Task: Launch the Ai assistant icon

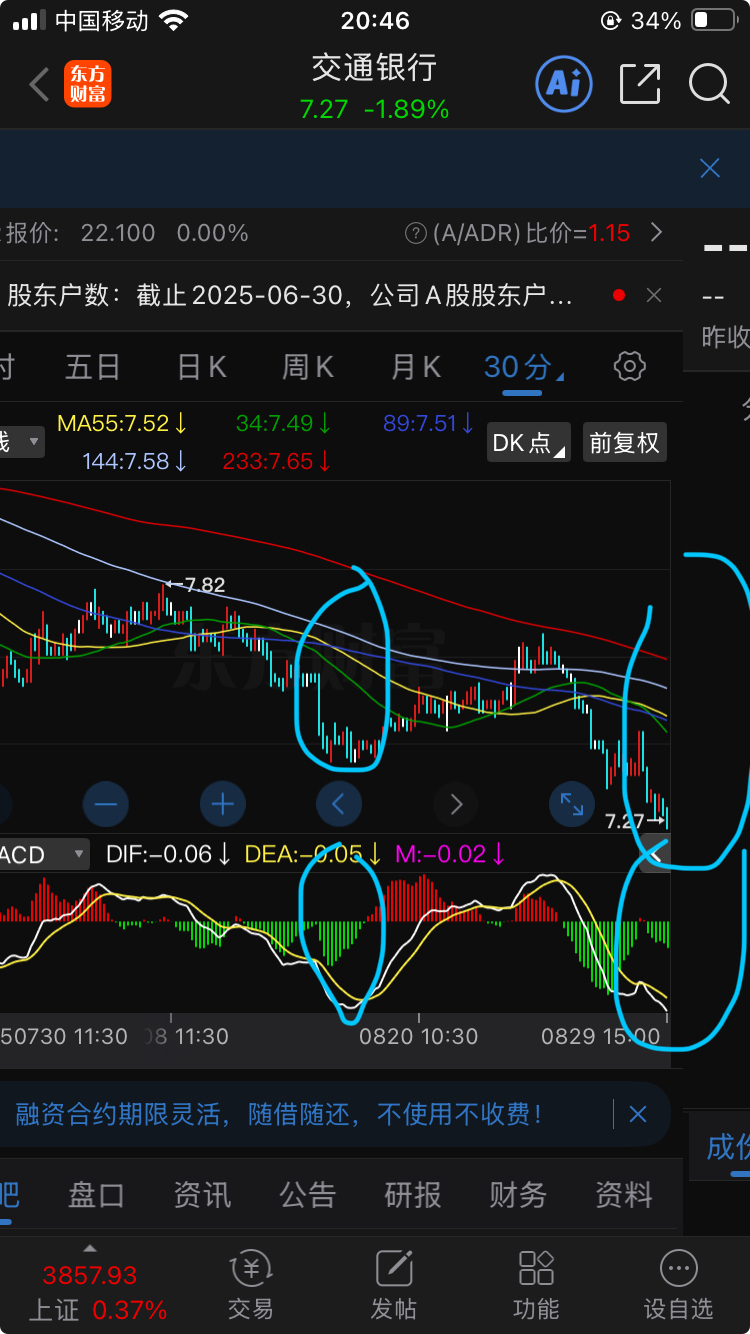Action: [564, 84]
